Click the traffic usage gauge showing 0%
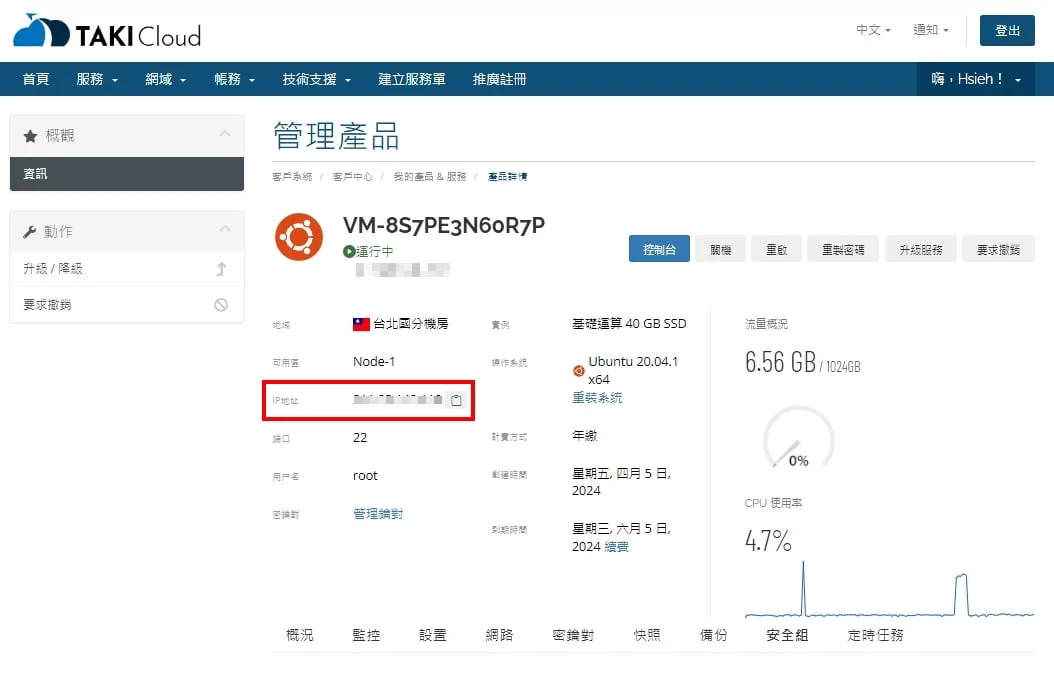This screenshot has height=674, width=1054. pos(799,437)
